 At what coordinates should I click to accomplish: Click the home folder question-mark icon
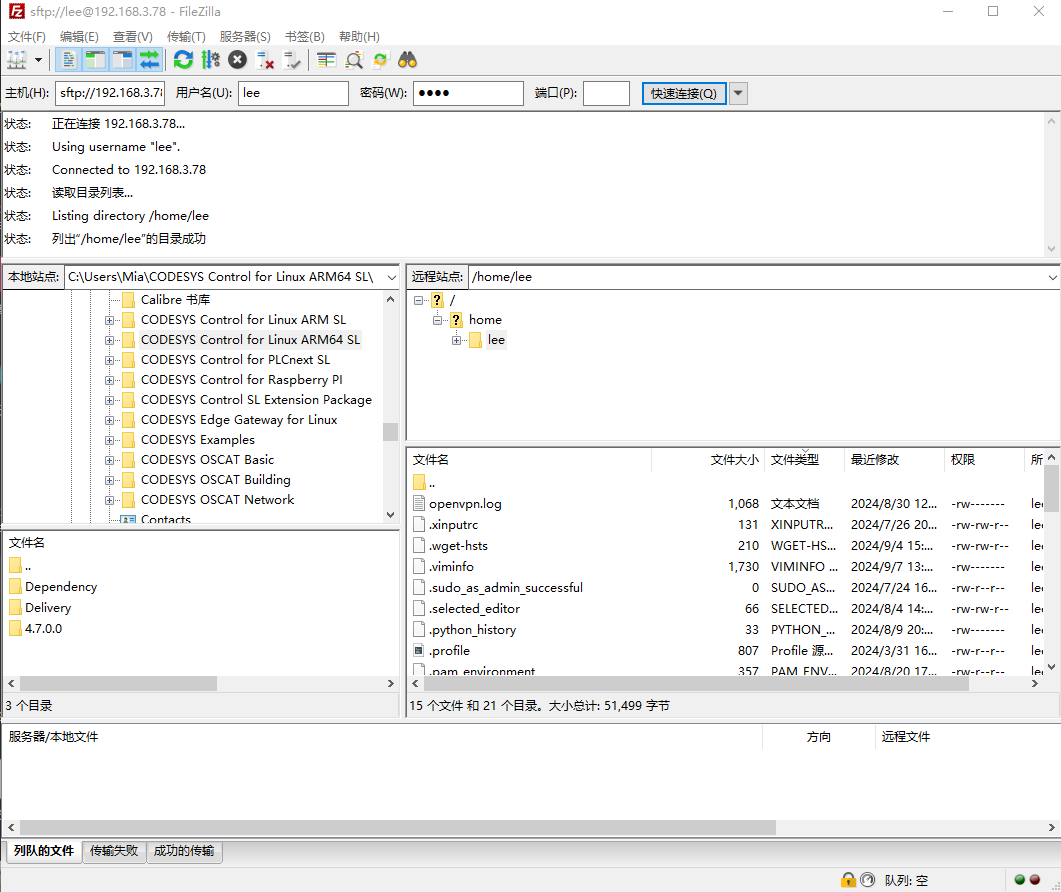click(456, 319)
